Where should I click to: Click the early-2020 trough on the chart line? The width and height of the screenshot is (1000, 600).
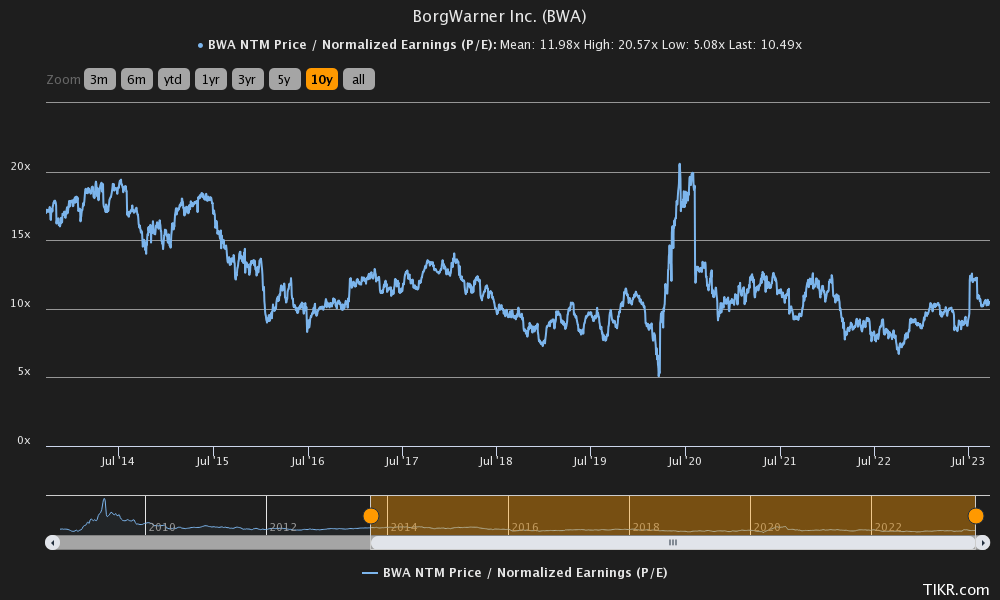point(659,375)
